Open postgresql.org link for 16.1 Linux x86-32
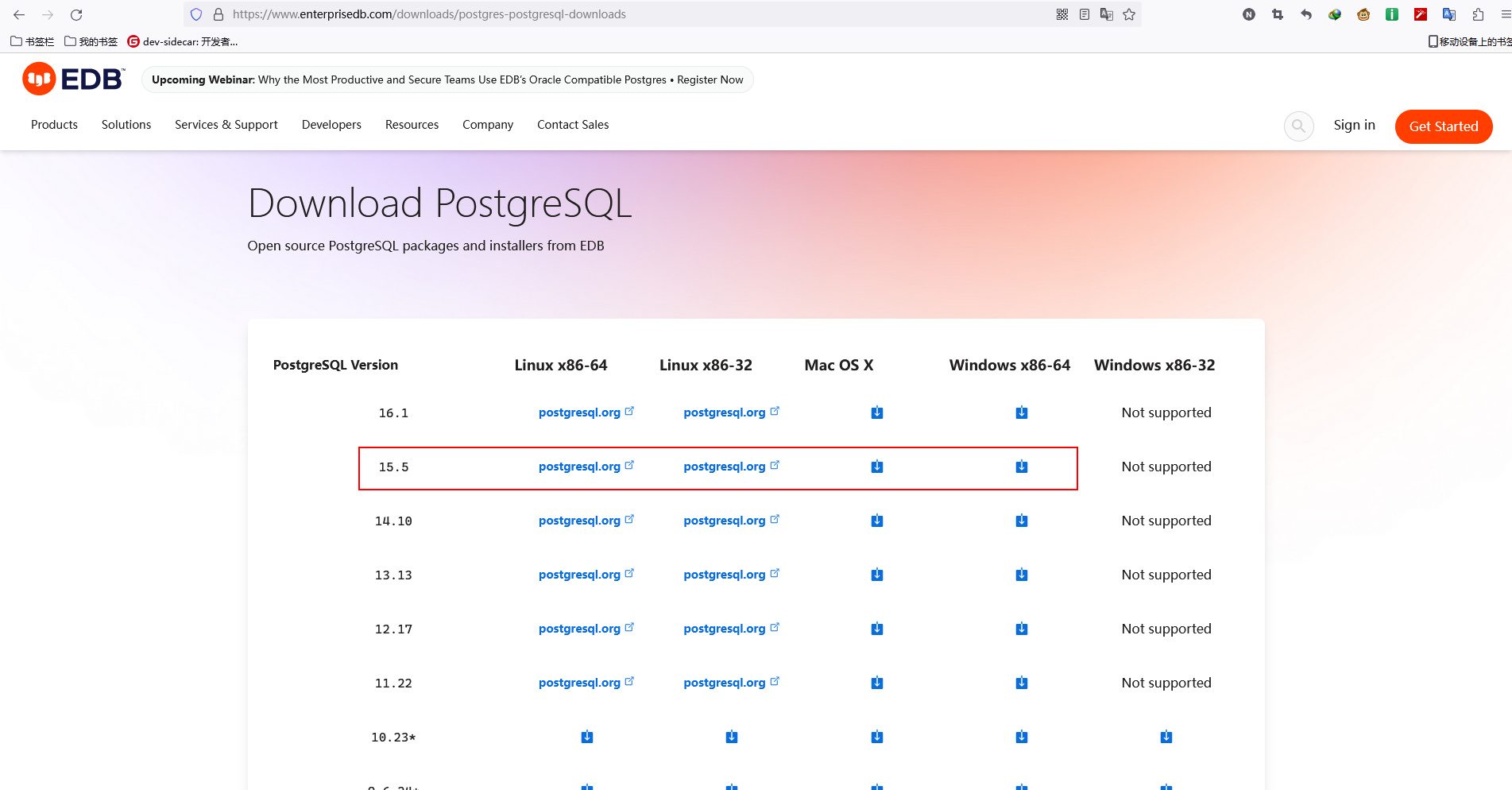Screen dimensions: 1512x790 coord(732,412)
